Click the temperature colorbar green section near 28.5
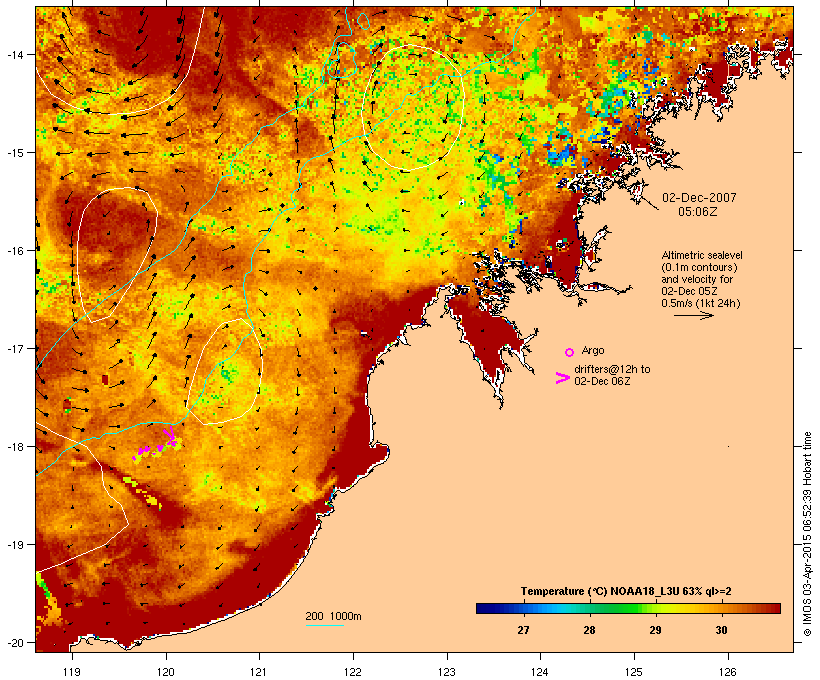 622,608
